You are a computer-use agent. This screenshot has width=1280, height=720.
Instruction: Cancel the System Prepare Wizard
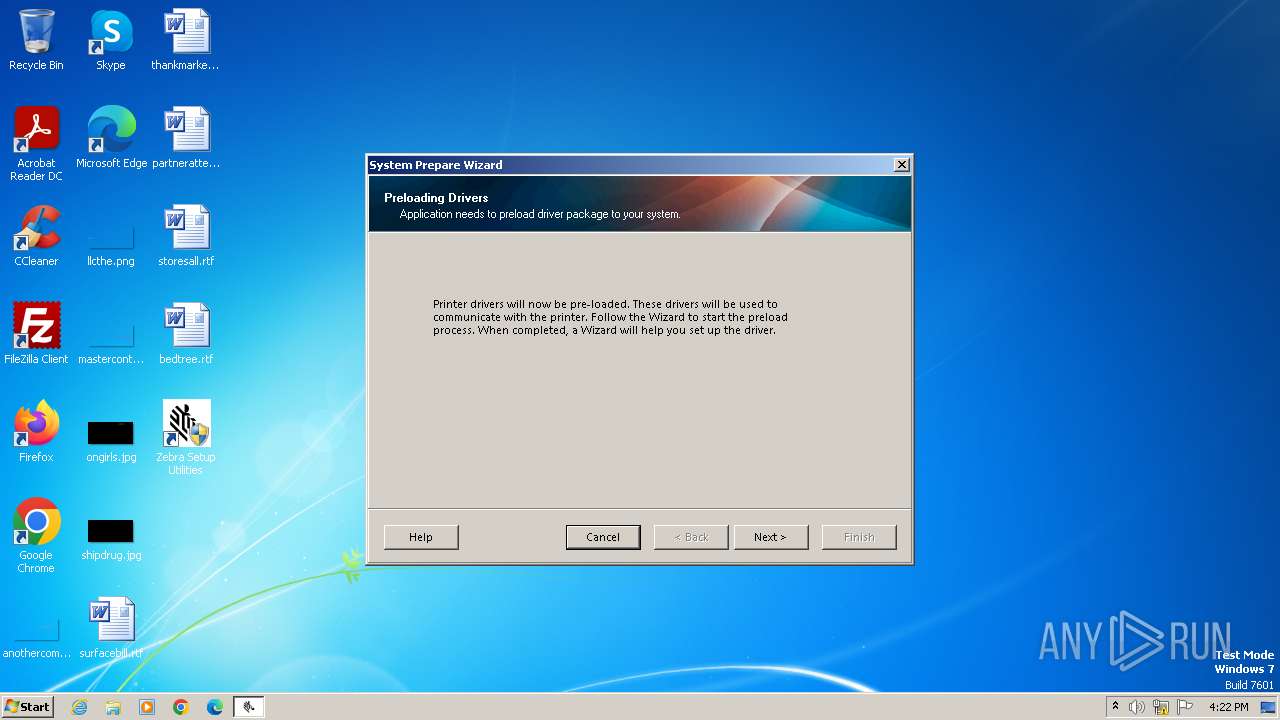[603, 537]
